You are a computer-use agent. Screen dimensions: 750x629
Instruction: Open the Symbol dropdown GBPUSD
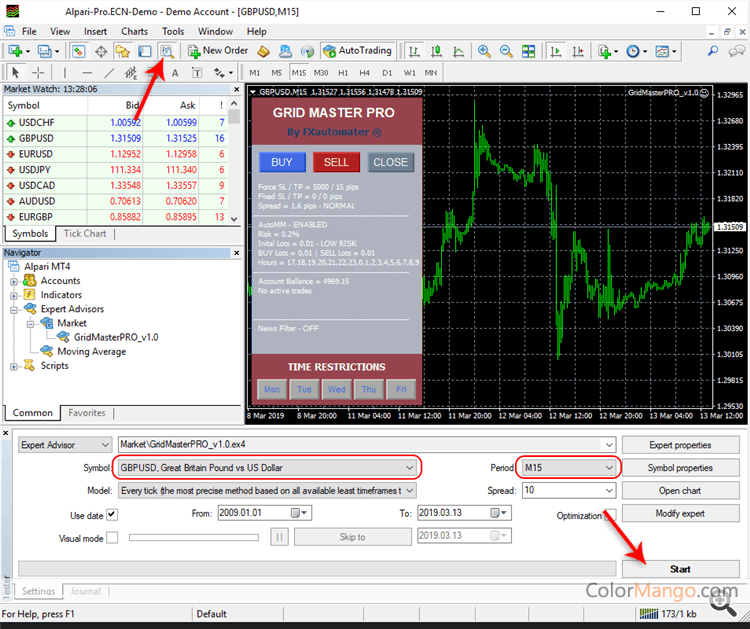point(267,468)
